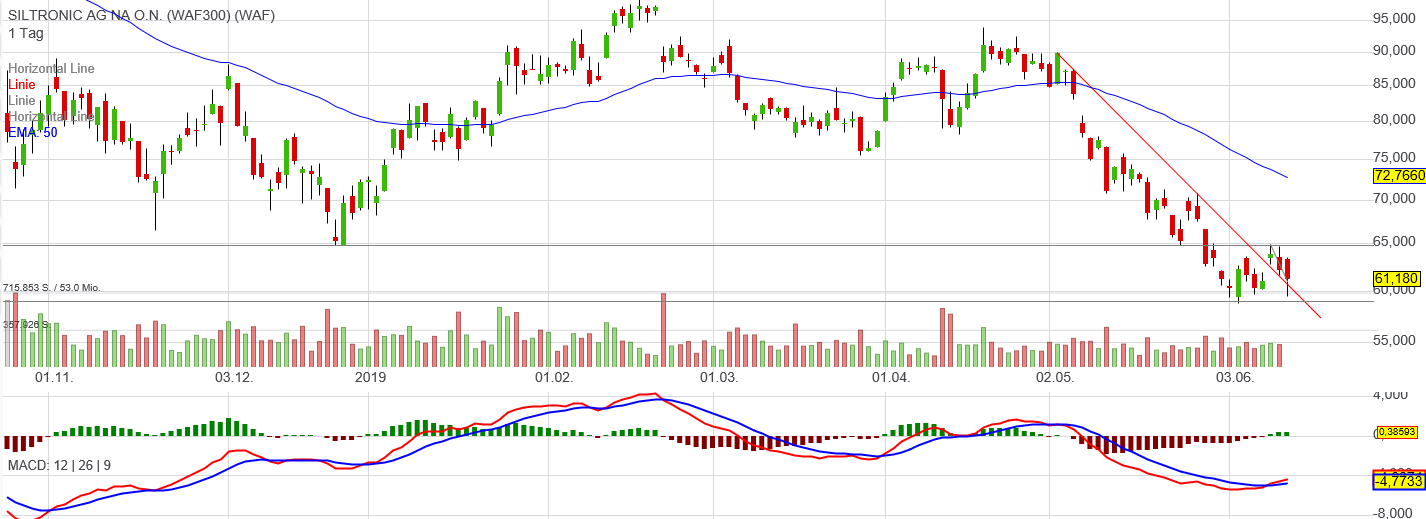Screen dimensions: 1426x519
Task: Click the yellow 61,180 current price tag
Action: coord(1397,278)
